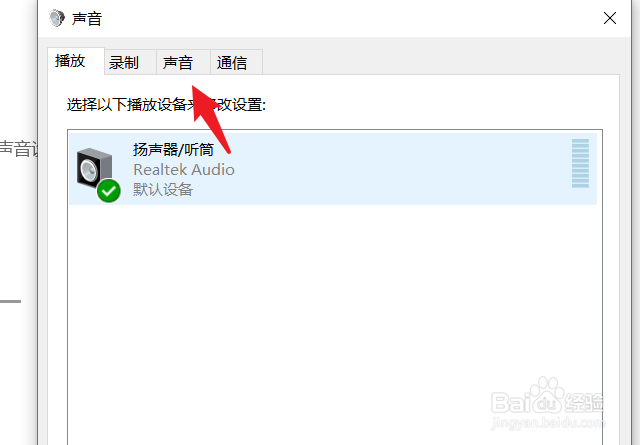
Task: Click the 默认设备 status text
Action: [x=163, y=189]
